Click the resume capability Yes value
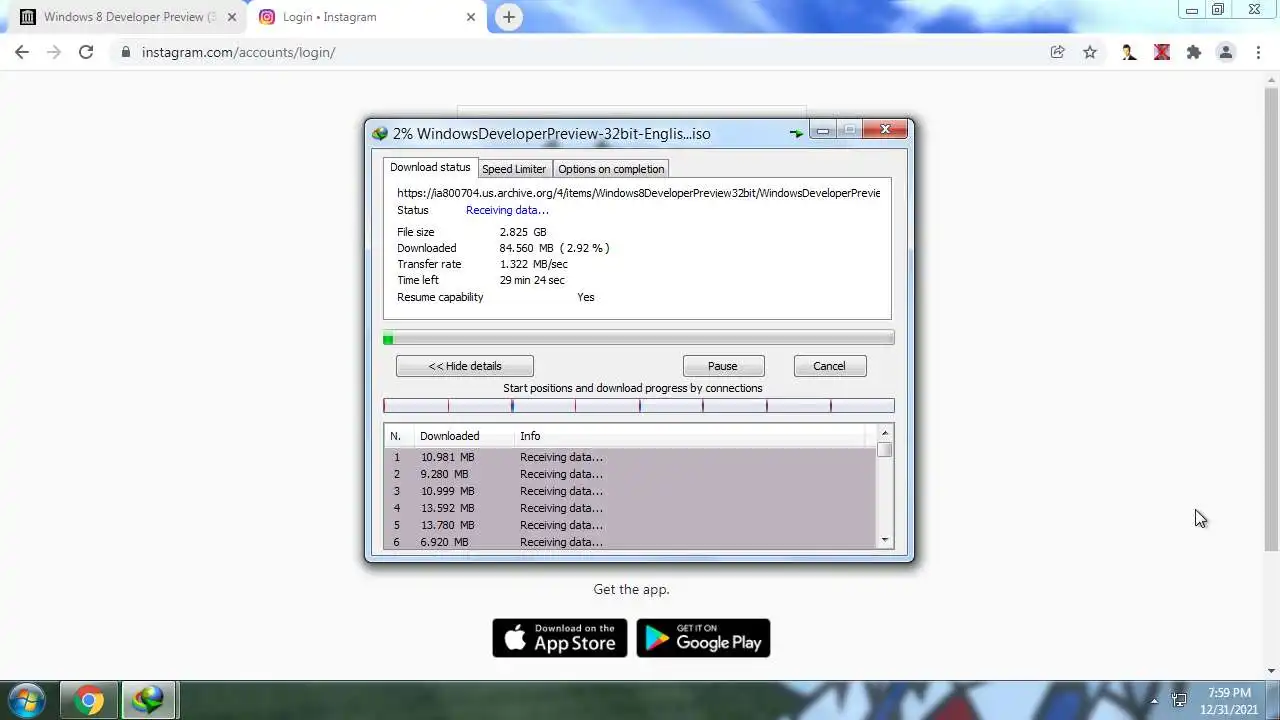 click(585, 297)
